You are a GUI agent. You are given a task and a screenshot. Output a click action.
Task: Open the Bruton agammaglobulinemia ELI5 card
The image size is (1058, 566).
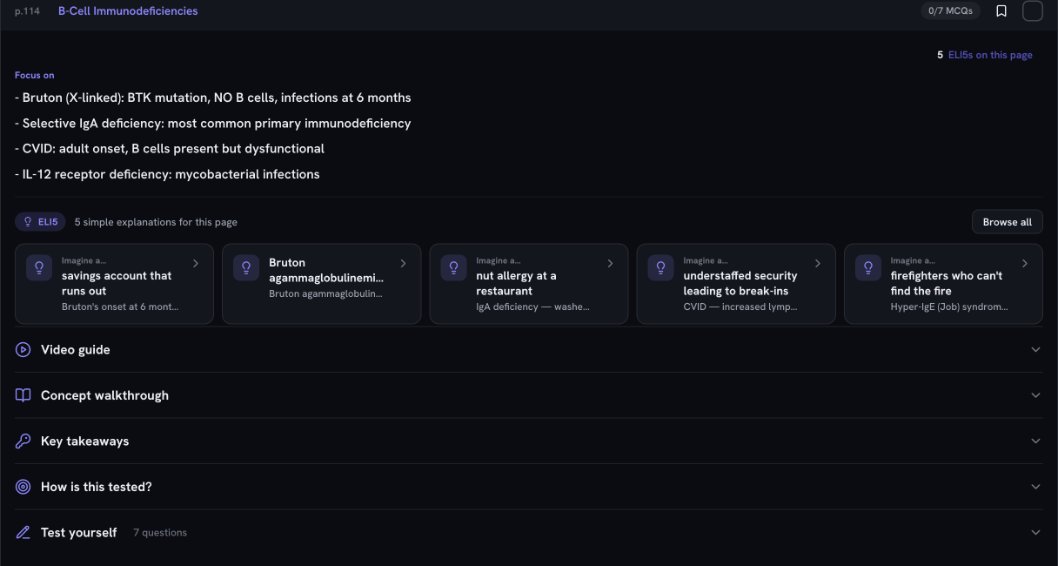click(321, 284)
